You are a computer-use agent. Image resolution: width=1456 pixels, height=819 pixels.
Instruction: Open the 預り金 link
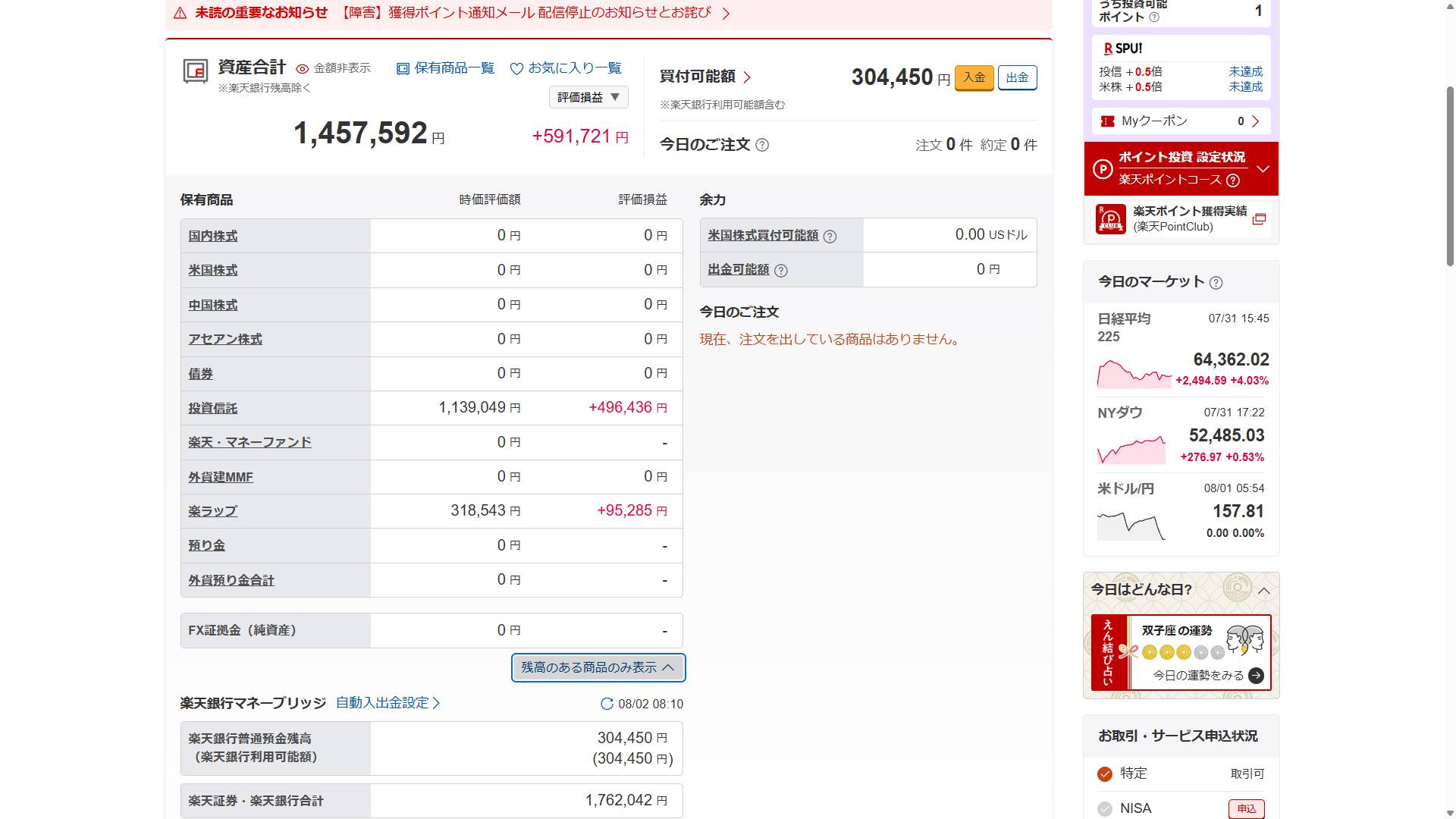(207, 546)
